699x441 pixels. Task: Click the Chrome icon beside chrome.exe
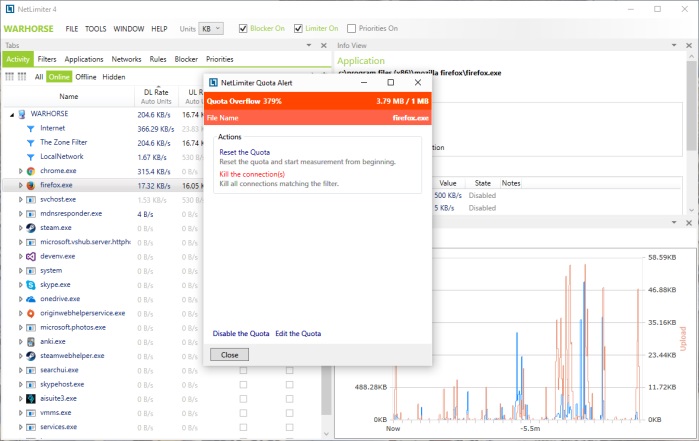(31, 171)
